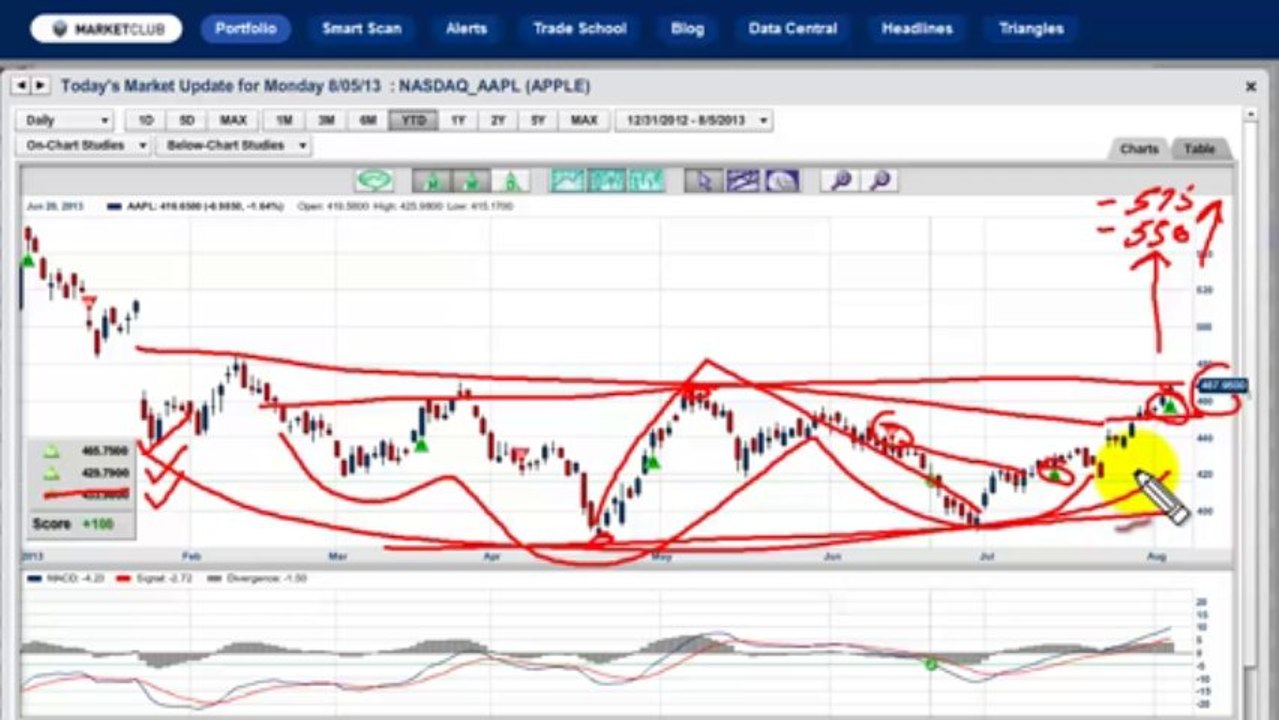This screenshot has height=720, width=1279.
Task: Choose the MAX range beside 5Y
Action: [x=584, y=120]
